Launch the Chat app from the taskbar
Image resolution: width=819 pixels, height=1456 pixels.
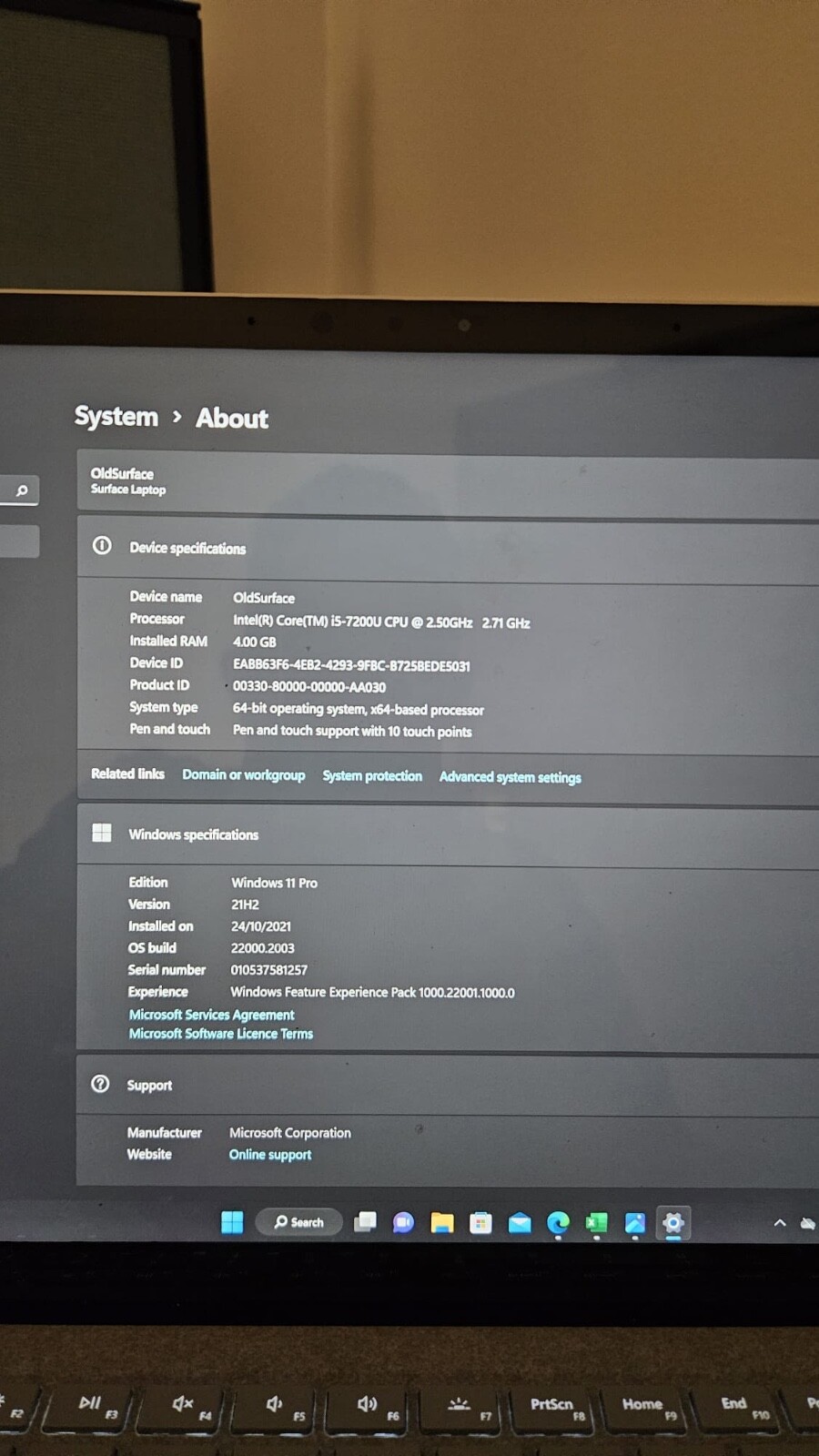(x=403, y=1223)
